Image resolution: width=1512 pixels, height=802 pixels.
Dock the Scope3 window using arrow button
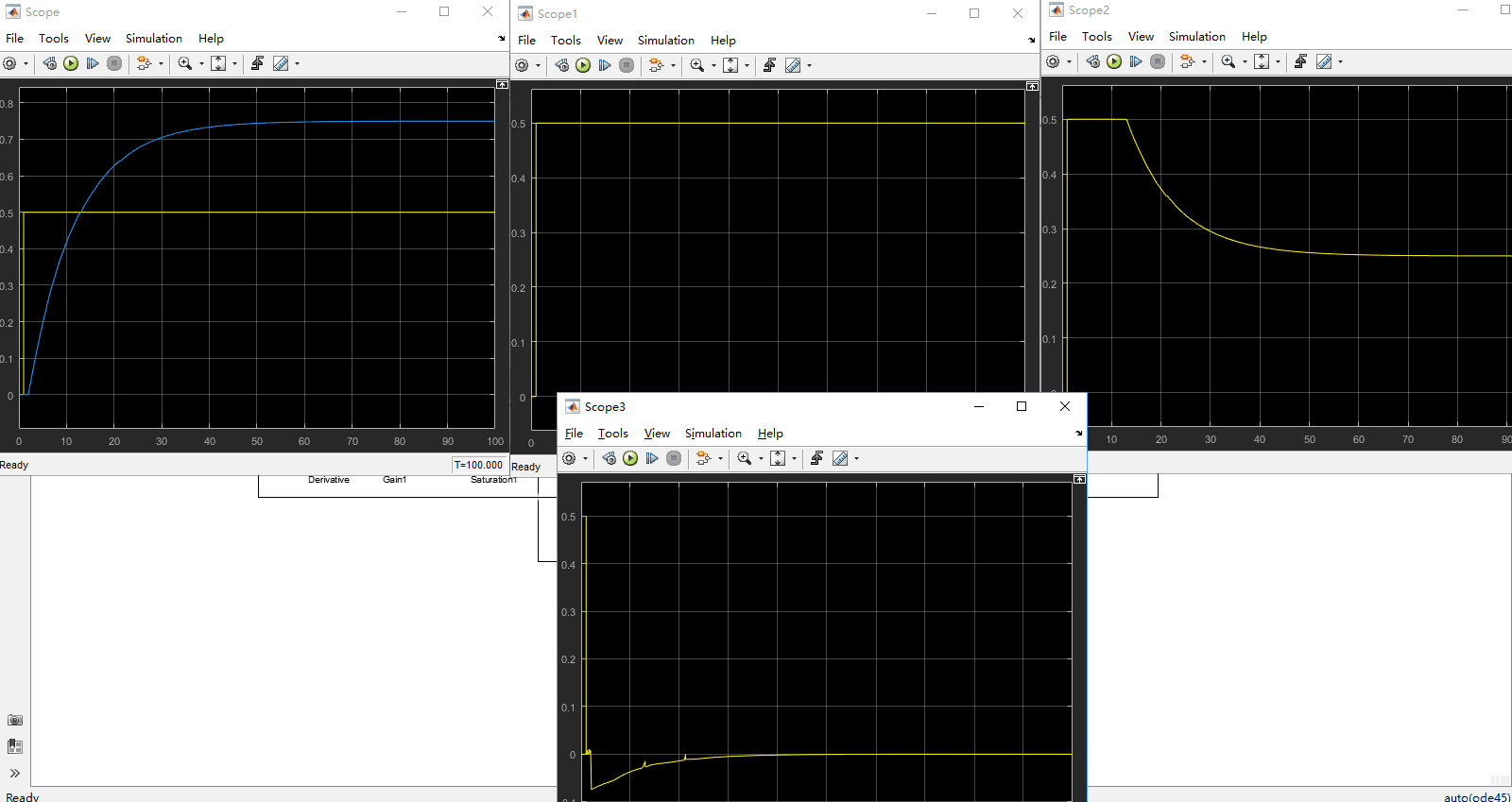click(x=1079, y=434)
